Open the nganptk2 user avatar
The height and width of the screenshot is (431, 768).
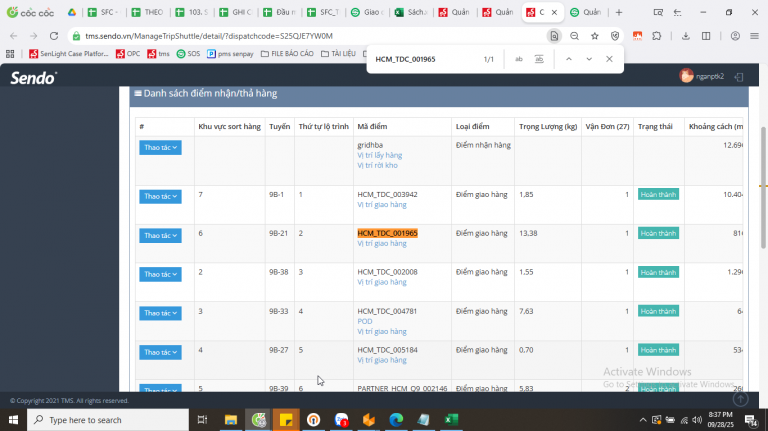686,75
